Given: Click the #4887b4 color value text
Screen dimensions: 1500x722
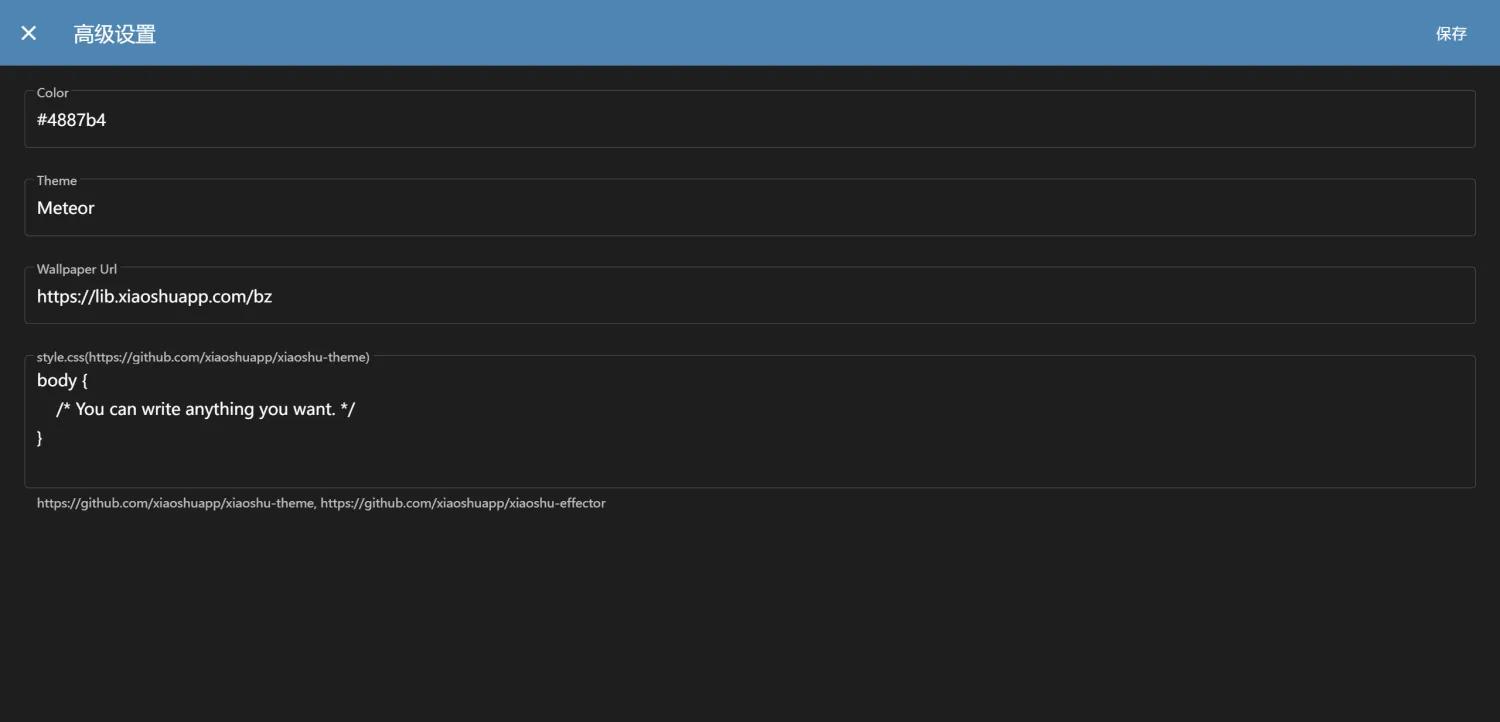Looking at the screenshot, I should tap(72, 120).
